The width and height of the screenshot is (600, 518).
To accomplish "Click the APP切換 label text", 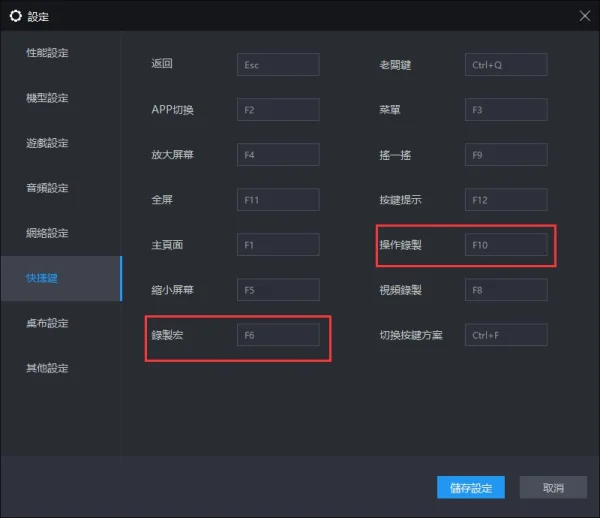I will point(173,110).
